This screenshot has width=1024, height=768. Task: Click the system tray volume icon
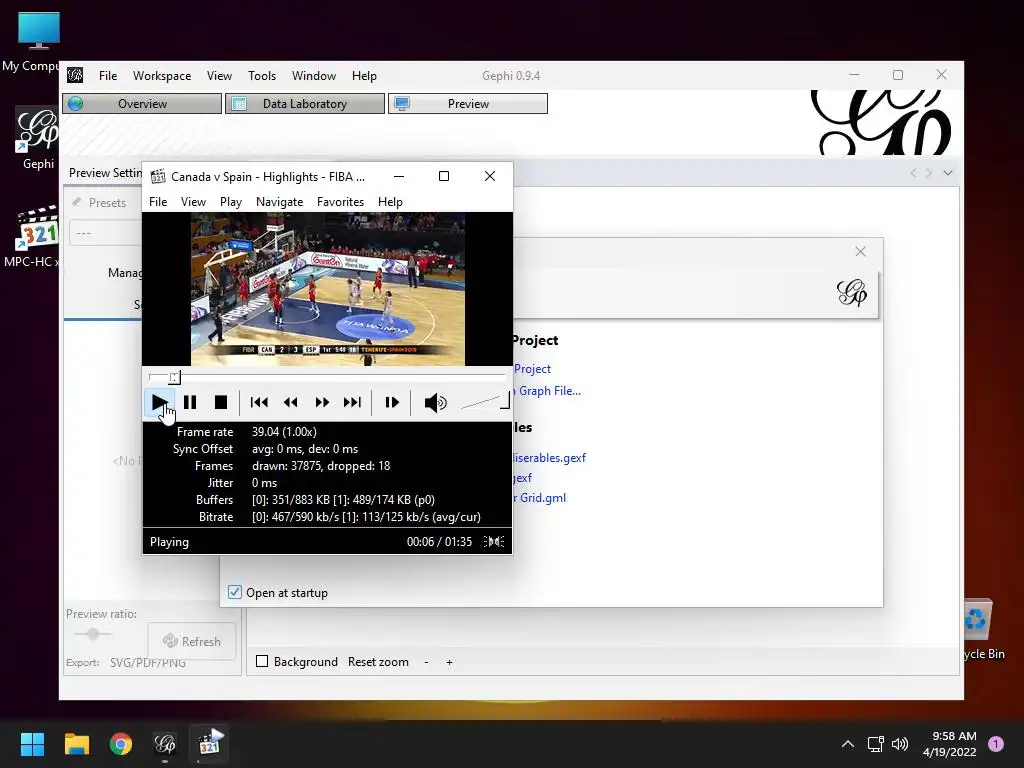click(900, 744)
